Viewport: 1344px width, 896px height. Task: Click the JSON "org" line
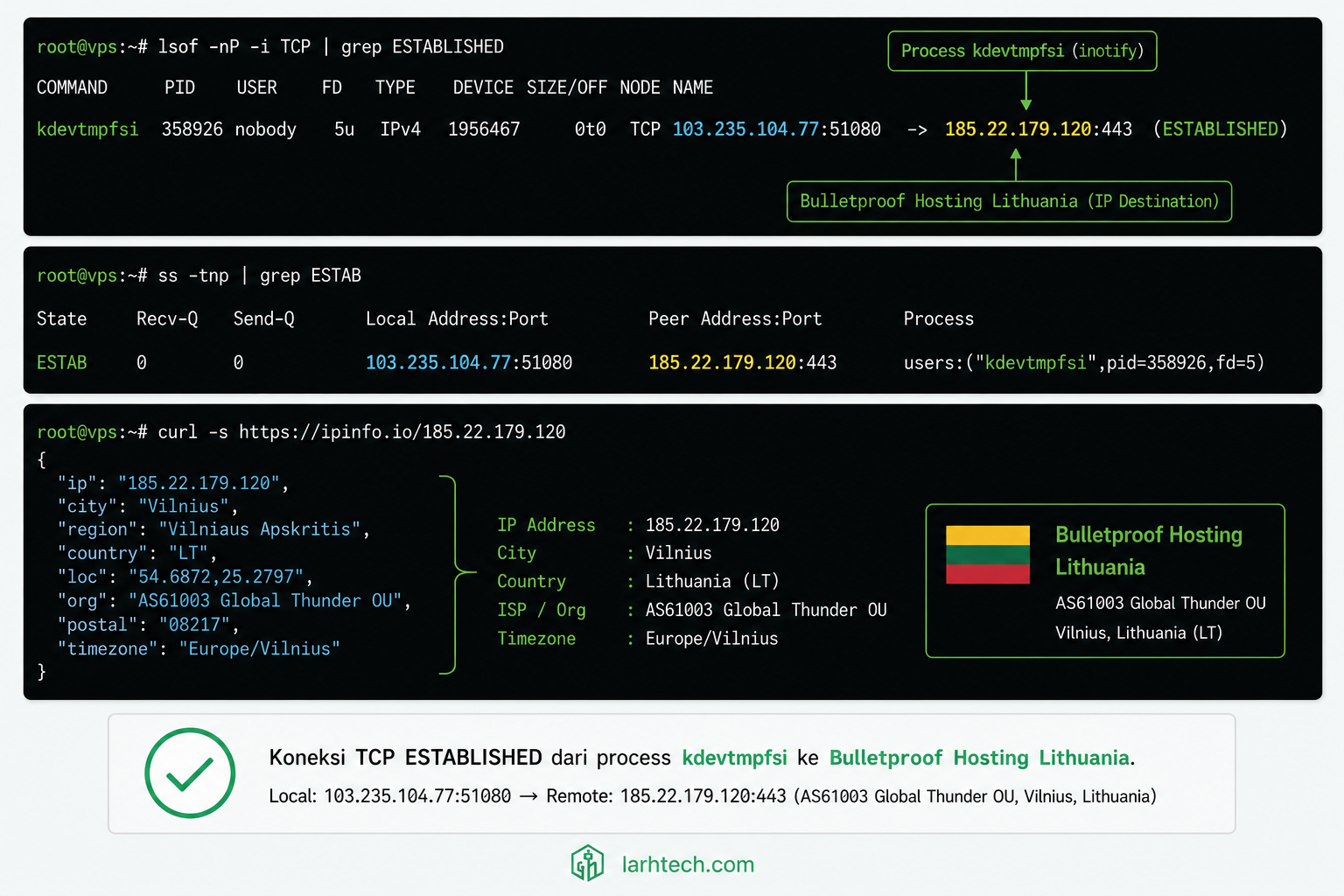point(234,600)
